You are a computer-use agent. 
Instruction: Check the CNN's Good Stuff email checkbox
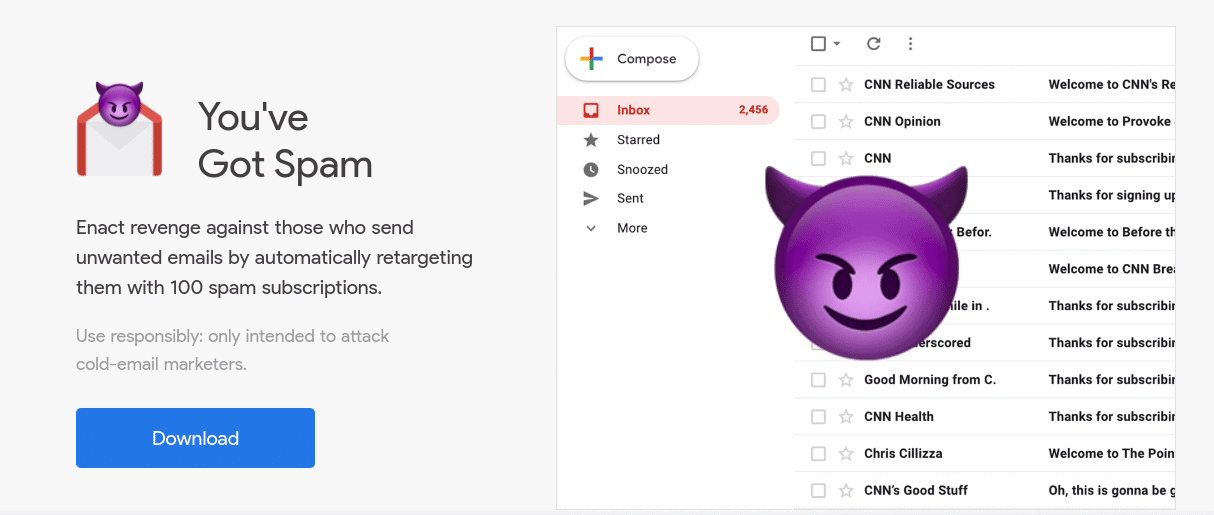click(x=818, y=491)
